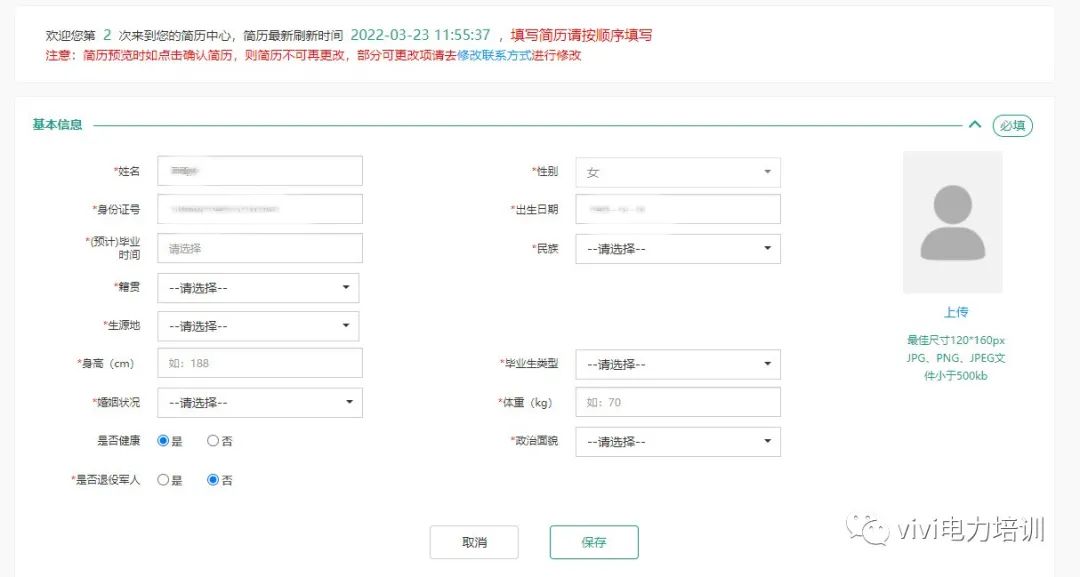Open the 籍贯 dropdown
The width and height of the screenshot is (1080, 577).
[x=258, y=288]
